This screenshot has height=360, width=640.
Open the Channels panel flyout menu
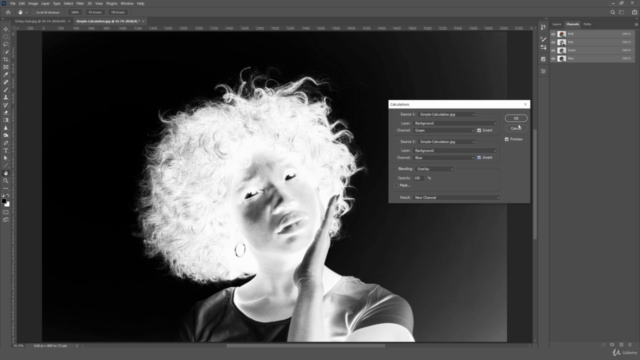click(x=636, y=24)
